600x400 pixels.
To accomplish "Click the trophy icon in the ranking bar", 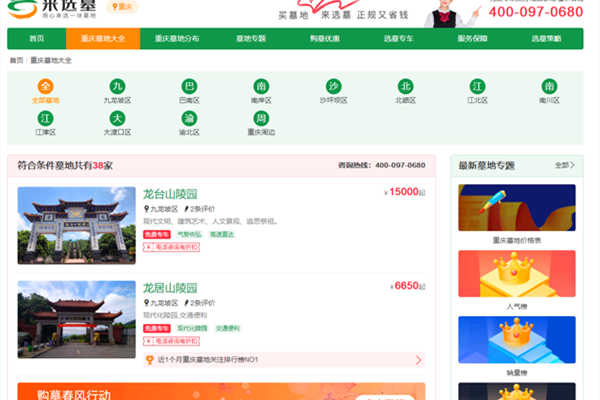I will 150,360.
